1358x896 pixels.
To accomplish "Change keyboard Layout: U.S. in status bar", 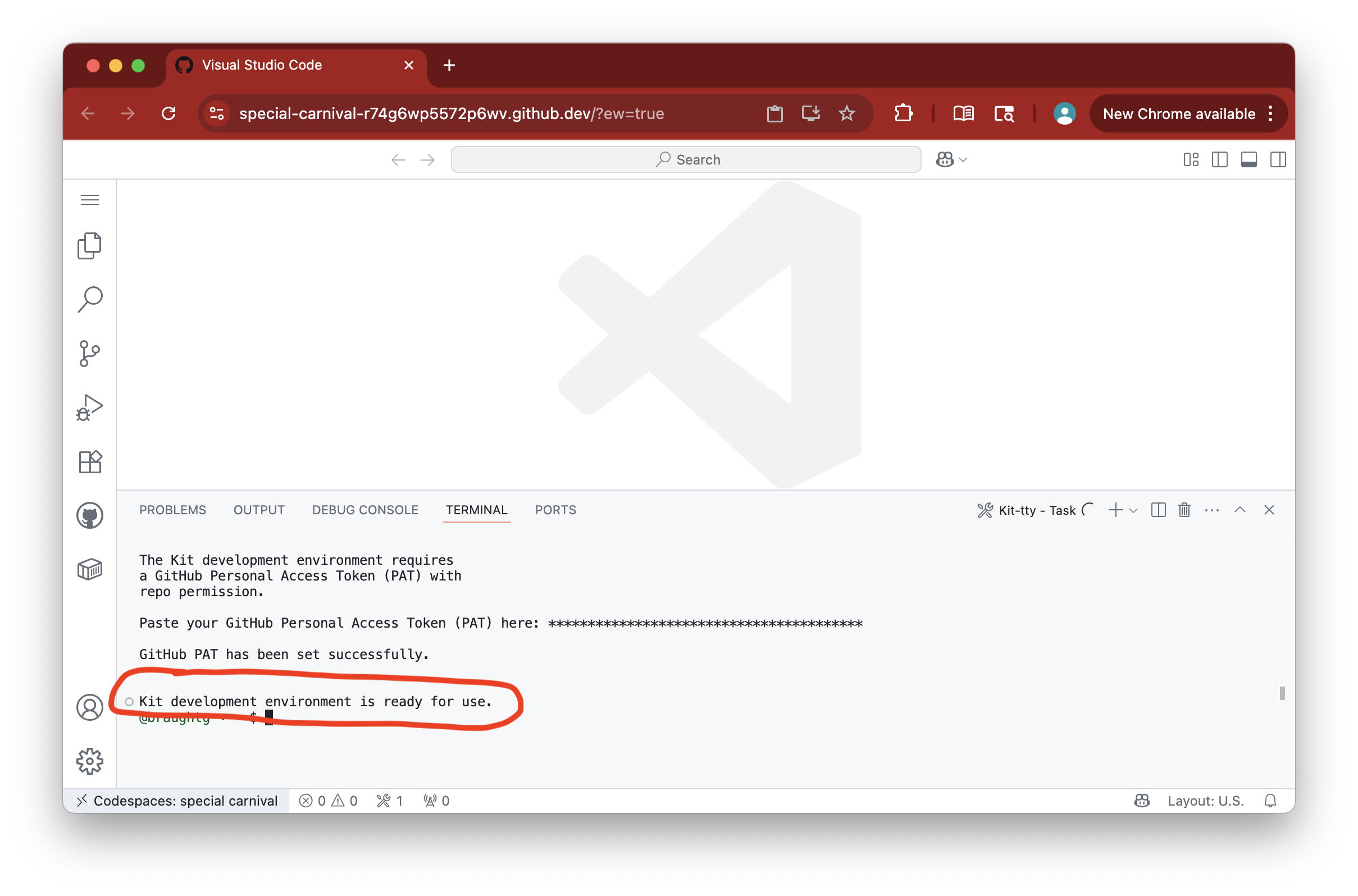I will pyautogui.click(x=1205, y=801).
